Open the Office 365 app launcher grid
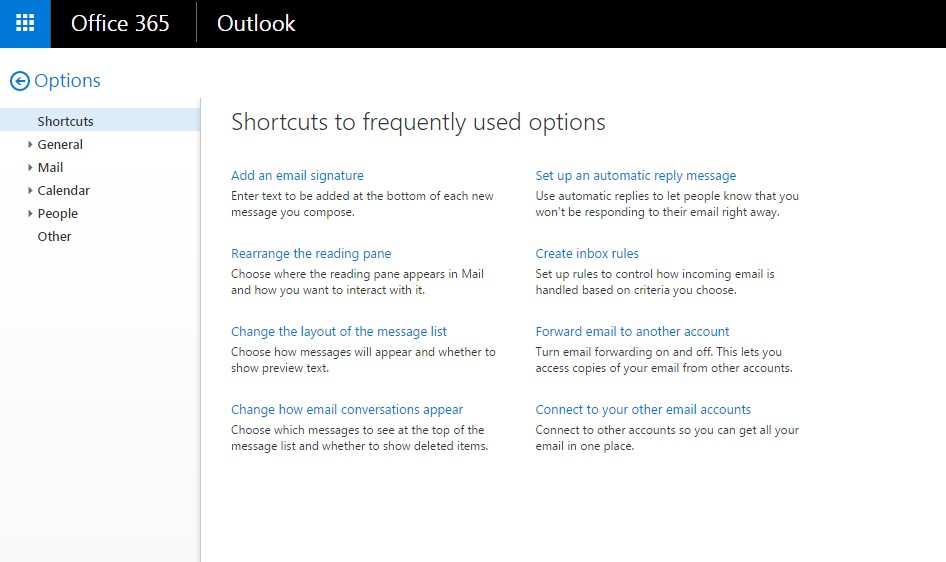This screenshot has width=946, height=562. tap(25, 24)
